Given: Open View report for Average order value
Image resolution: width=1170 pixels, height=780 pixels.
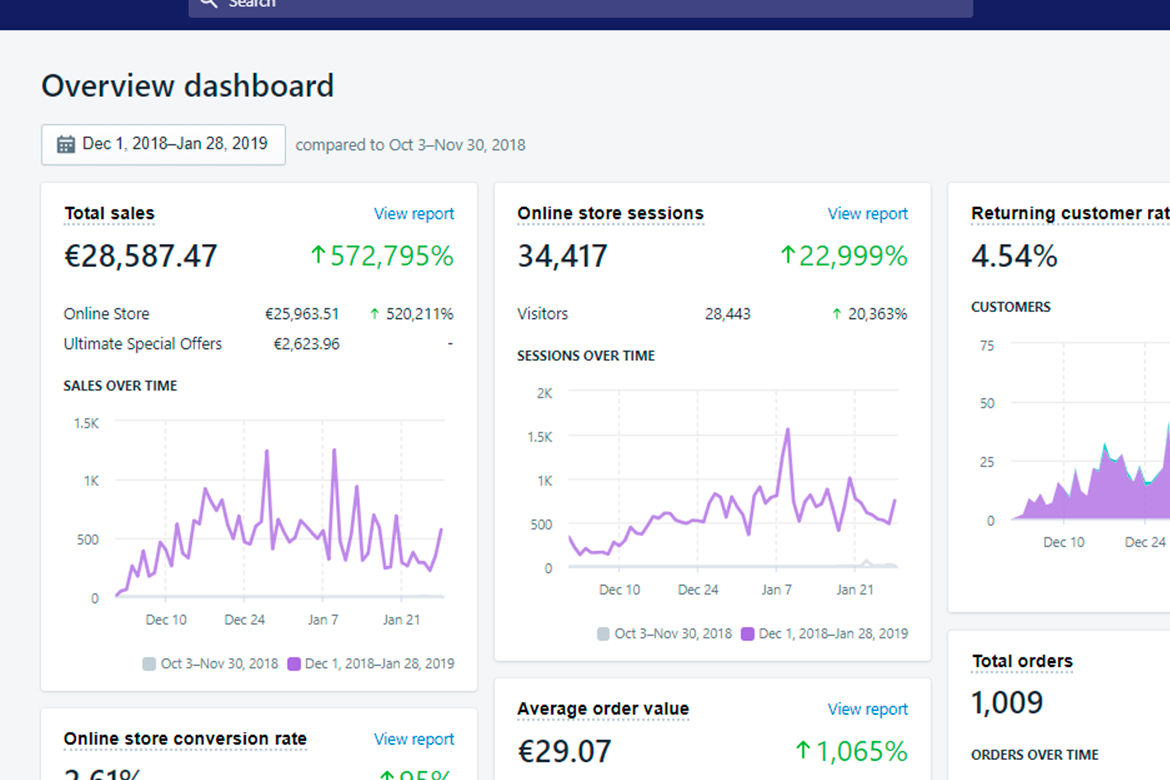Looking at the screenshot, I should 867,709.
